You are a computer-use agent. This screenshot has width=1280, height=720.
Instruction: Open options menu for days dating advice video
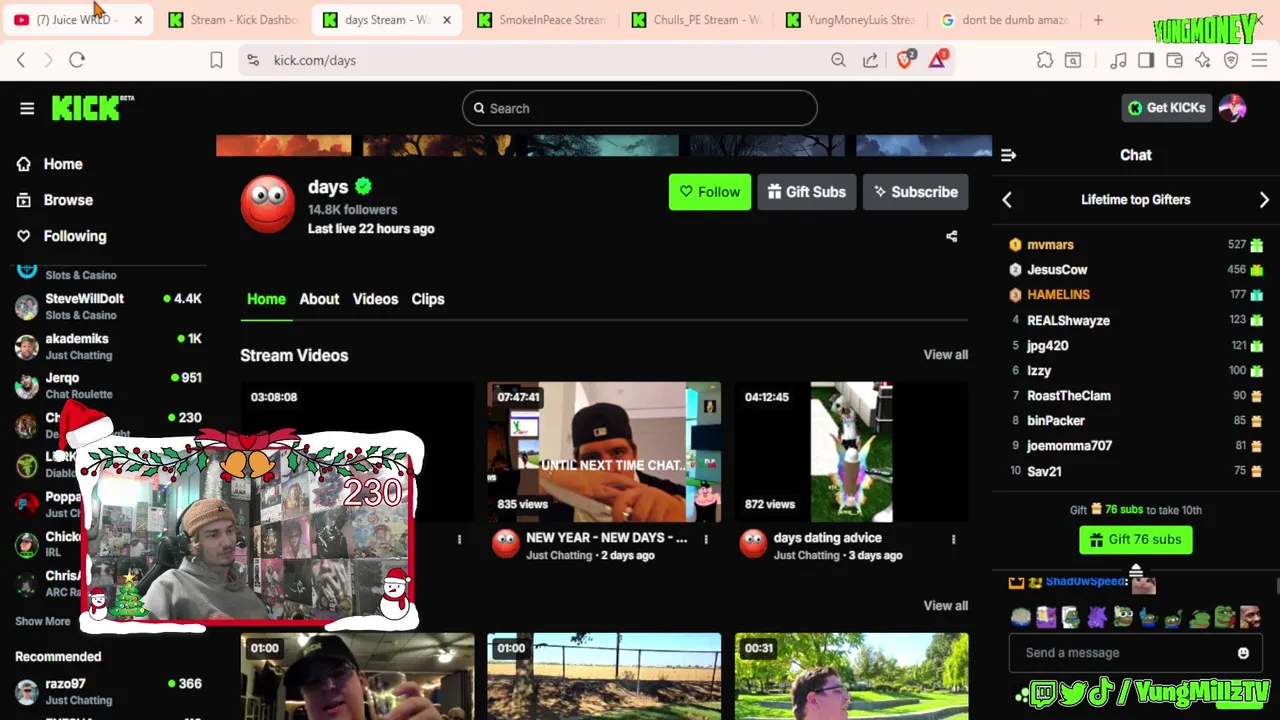pyautogui.click(x=953, y=540)
